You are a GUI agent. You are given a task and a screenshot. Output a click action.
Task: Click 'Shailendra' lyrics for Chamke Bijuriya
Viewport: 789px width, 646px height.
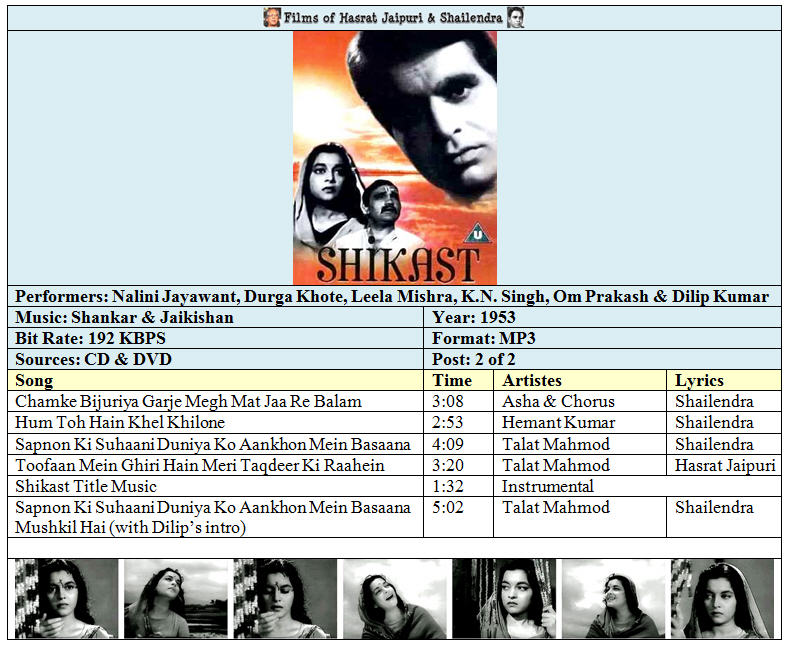coord(715,401)
